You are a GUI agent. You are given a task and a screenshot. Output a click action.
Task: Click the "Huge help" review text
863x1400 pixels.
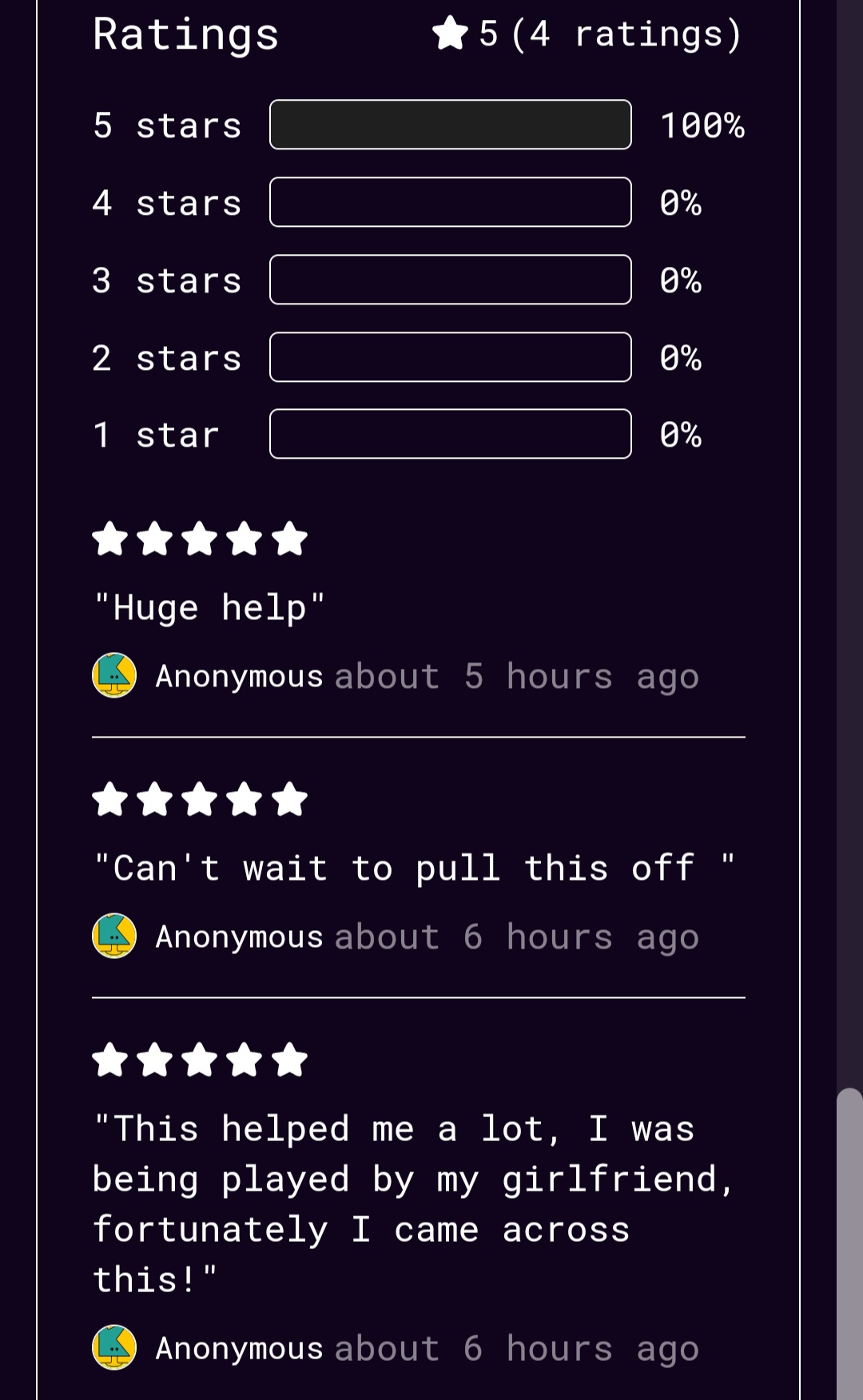[209, 607]
